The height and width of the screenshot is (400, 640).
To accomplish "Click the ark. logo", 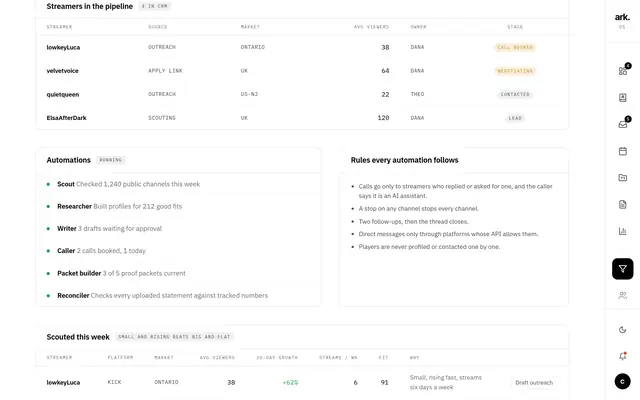I will (x=622, y=17).
